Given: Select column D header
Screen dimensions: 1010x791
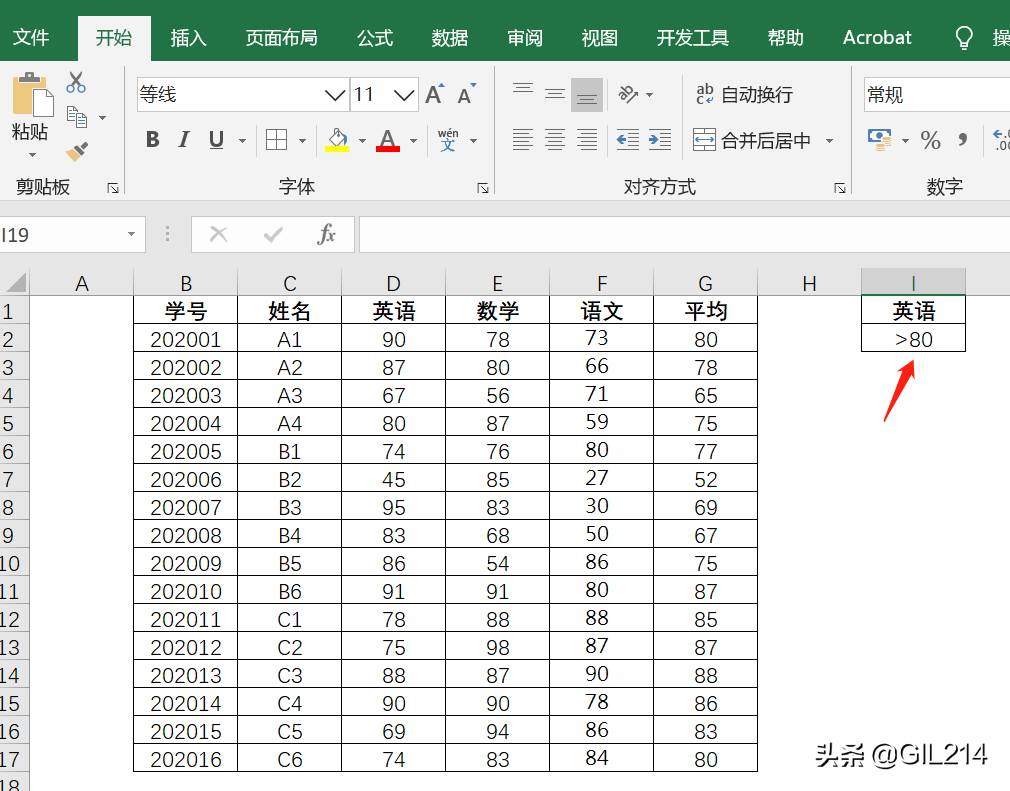Looking at the screenshot, I should (x=394, y=283).
